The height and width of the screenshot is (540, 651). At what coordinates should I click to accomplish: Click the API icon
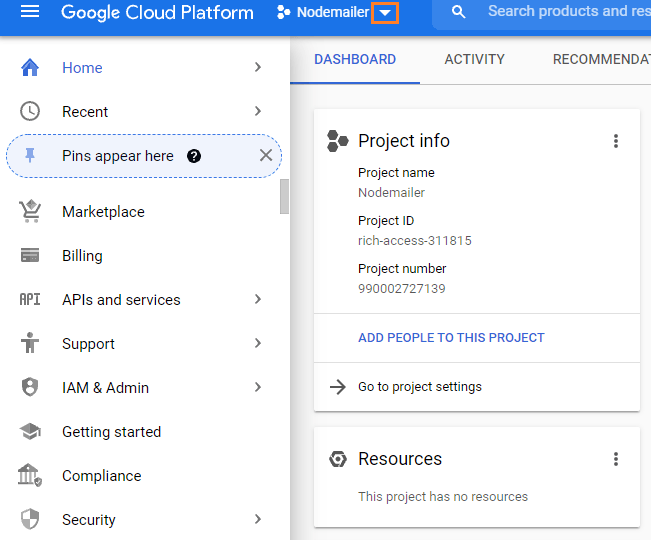(30, 299)
